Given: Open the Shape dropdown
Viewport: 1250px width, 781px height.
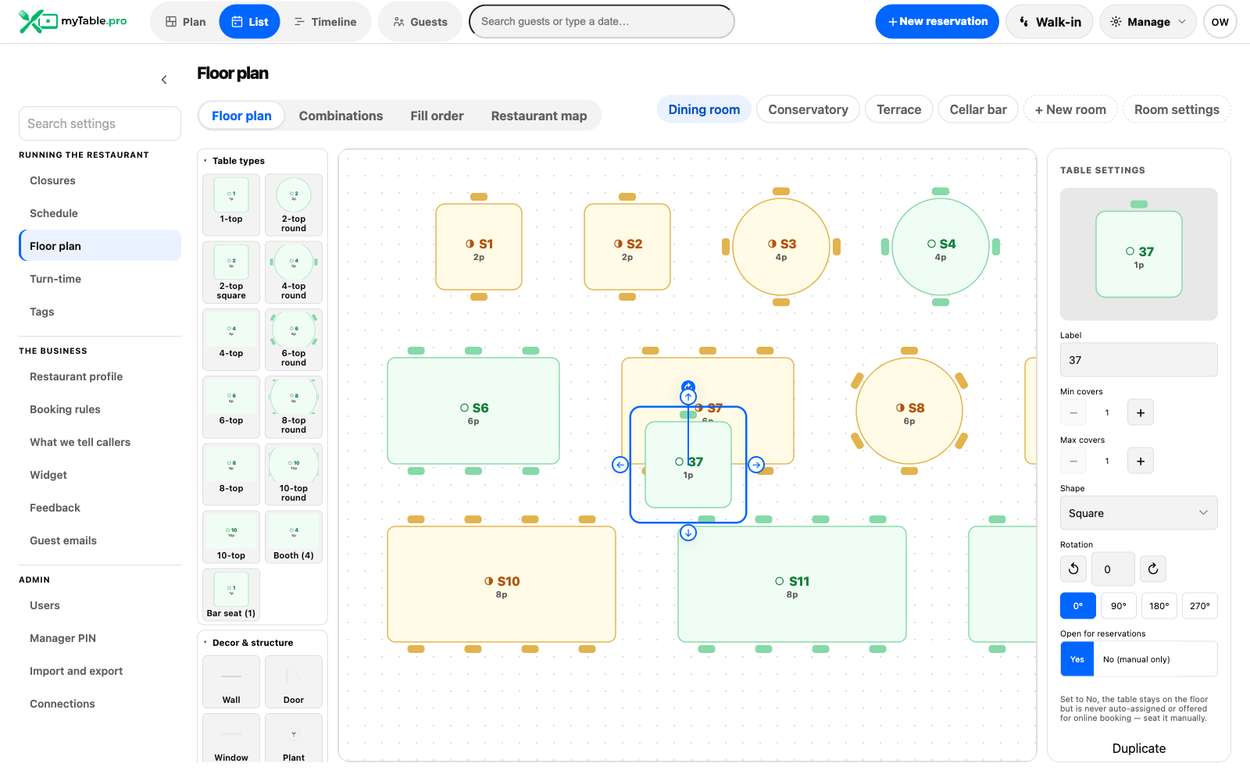Looking at the screenshot, I should tap(1138, 513).
